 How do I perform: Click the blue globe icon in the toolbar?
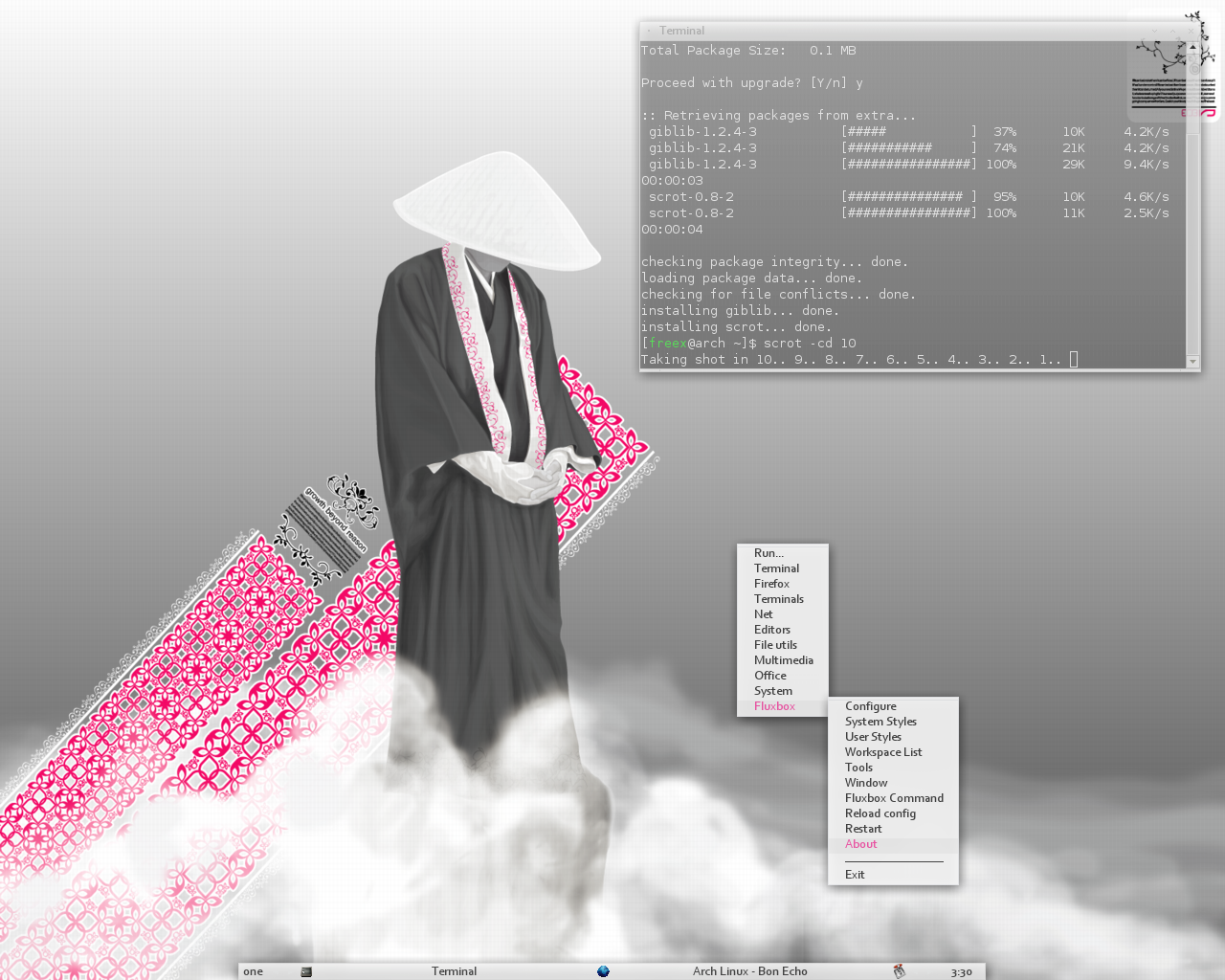coord(603,971)
